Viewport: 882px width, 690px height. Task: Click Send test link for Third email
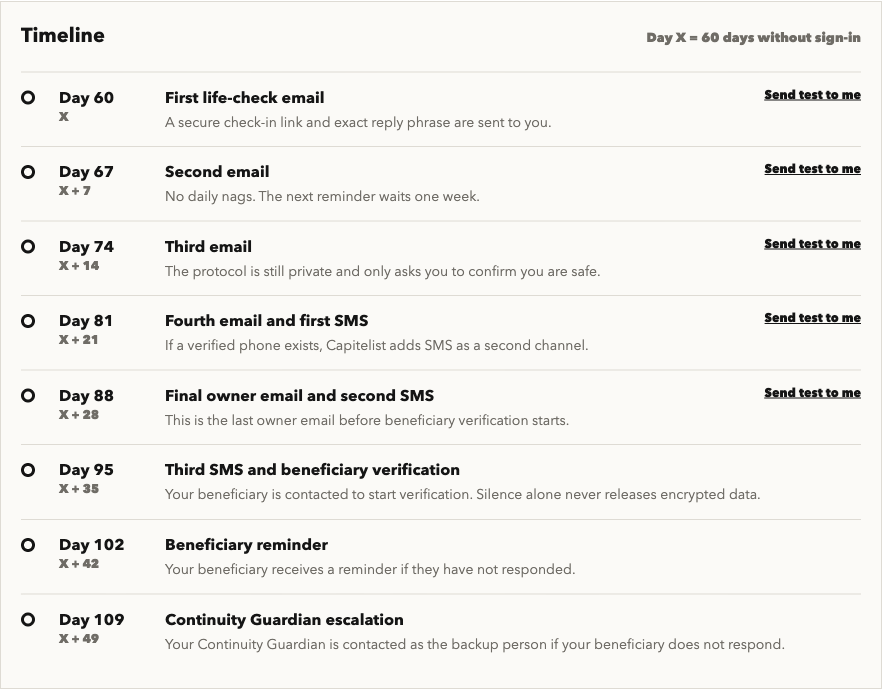click(x=812, y=244)
